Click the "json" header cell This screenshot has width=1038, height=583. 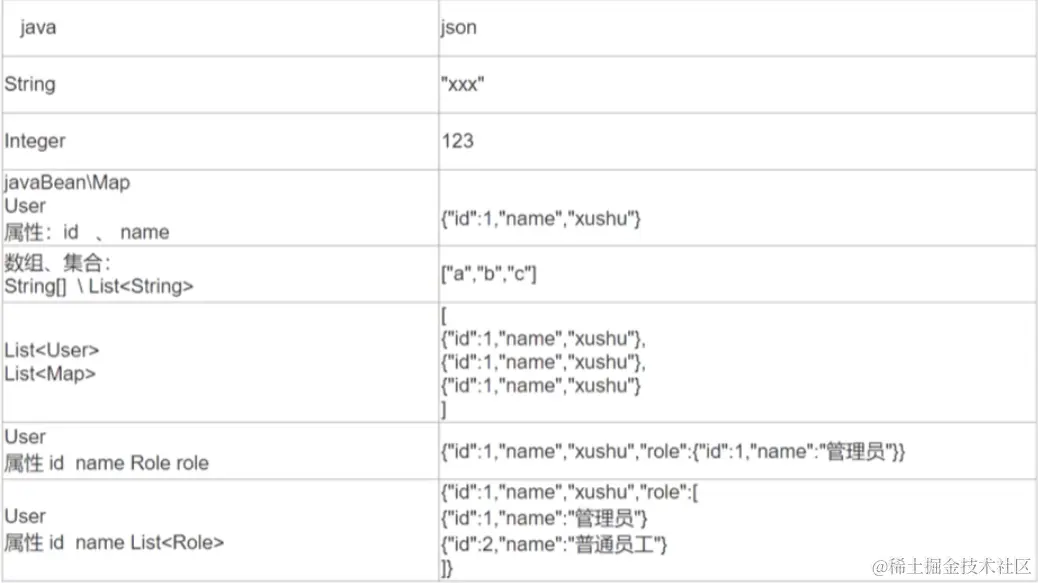(458, 28)
